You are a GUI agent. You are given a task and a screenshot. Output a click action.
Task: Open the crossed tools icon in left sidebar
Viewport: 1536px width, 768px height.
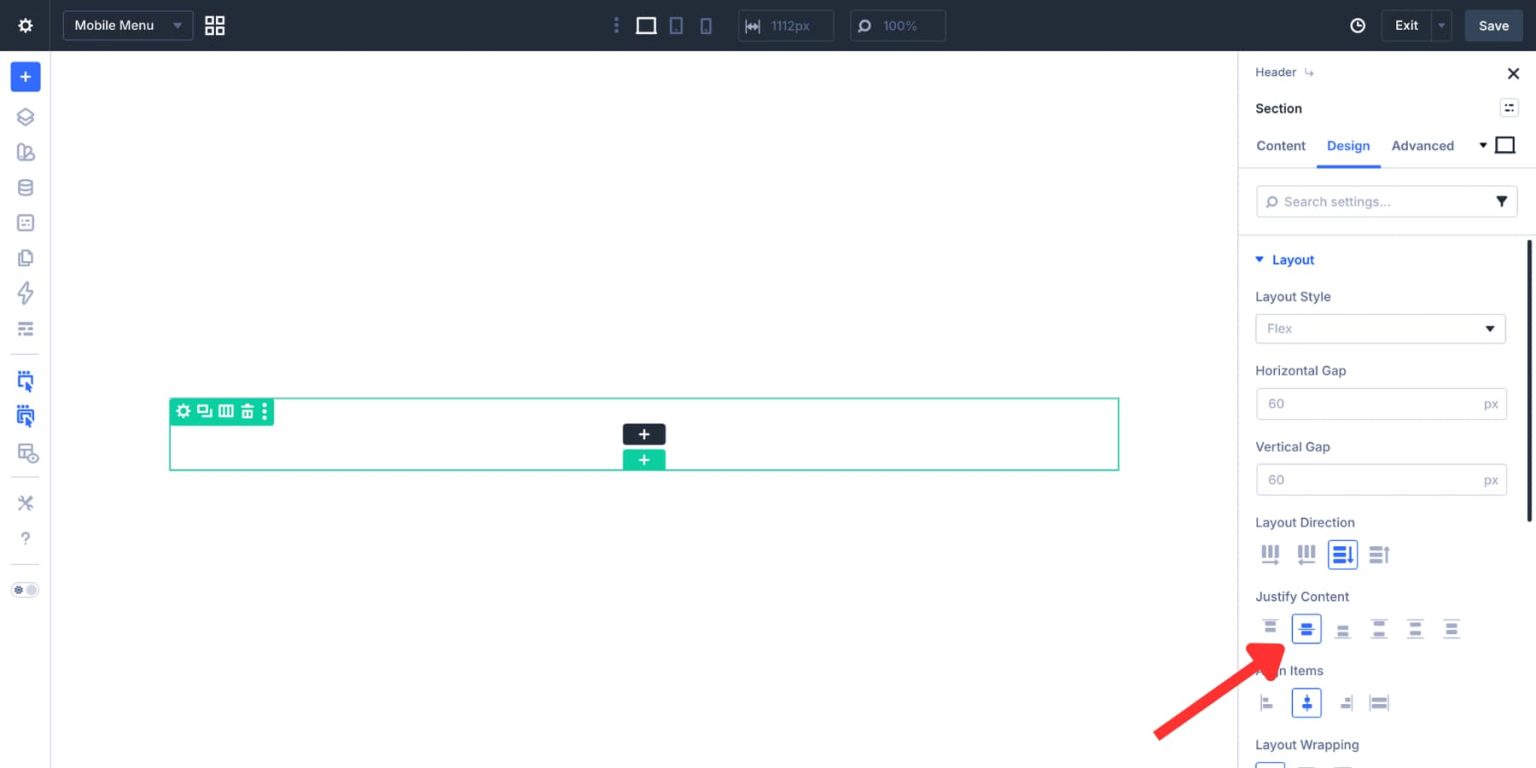[x=25, y=503]
